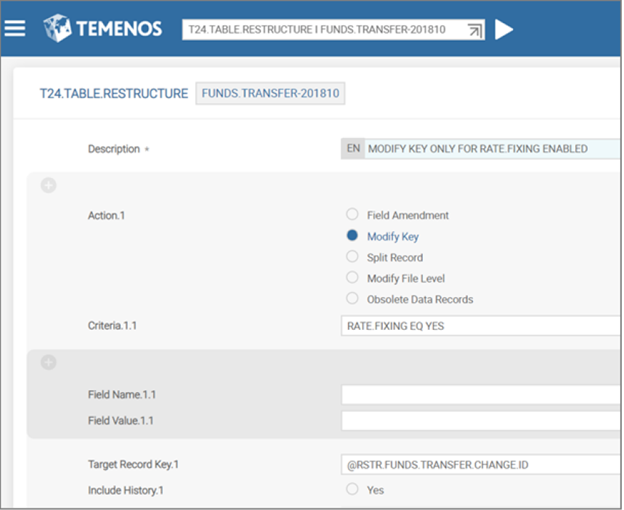Click the Field Name.1.1 input box
The width and height of the screenshot is (624, 510).
tap(480, 395)
